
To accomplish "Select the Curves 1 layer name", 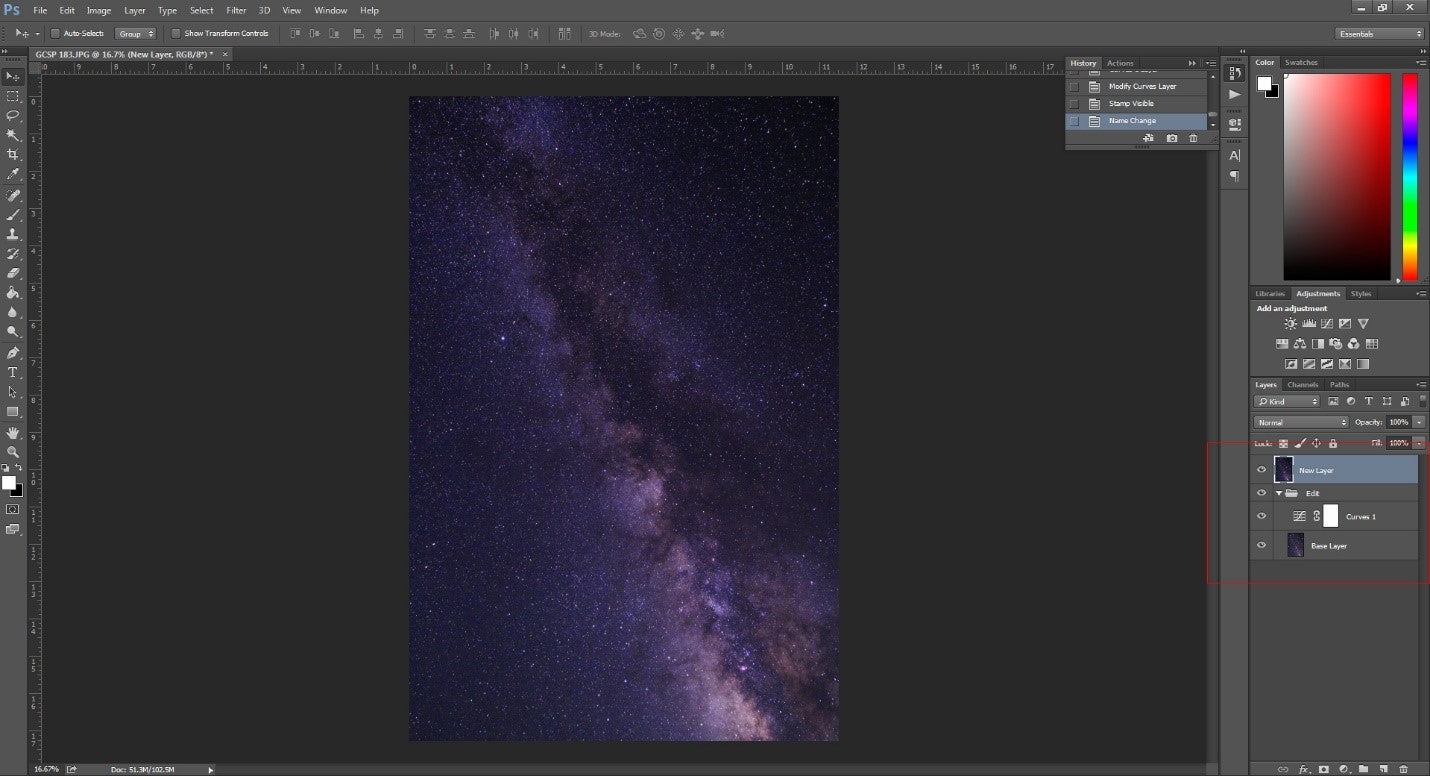I will pyautogui.click(x=1360, y=517).
